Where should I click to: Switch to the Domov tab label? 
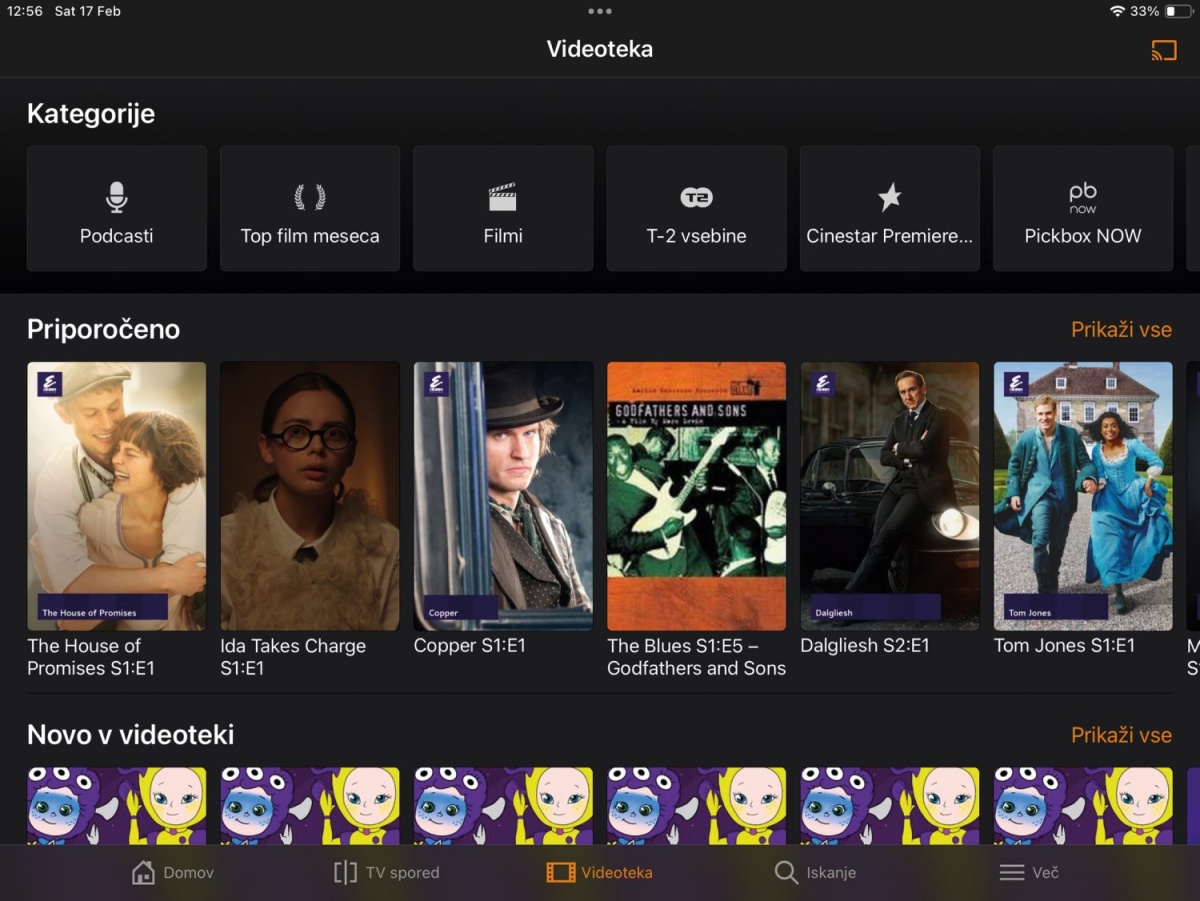[x=189, y=873]
